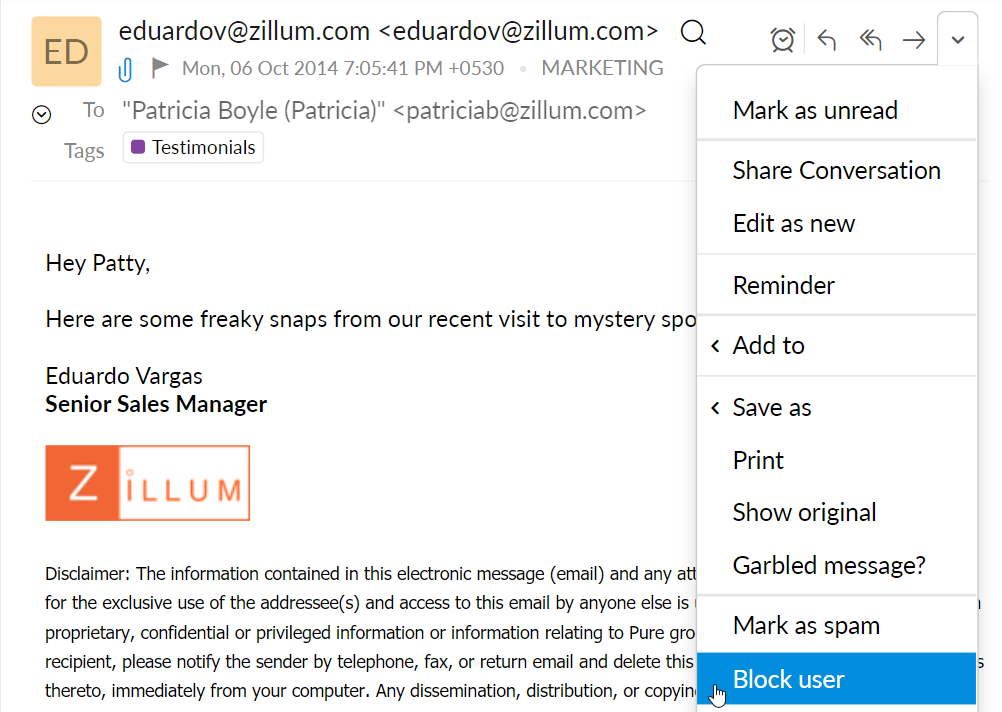Screen dimensions: 1002x712
Task: Expand recipient details with the circled chevron
Action: tap(42, 115)
